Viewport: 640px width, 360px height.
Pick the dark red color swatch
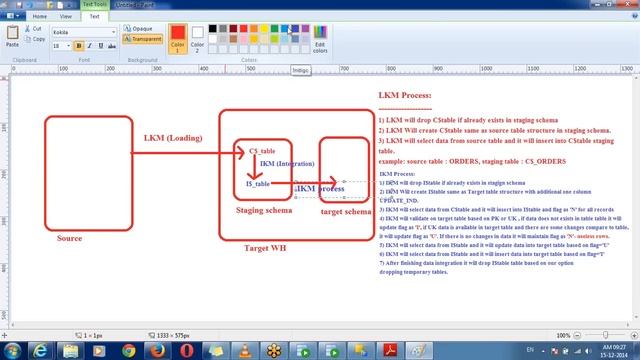(x=233, y=28)
